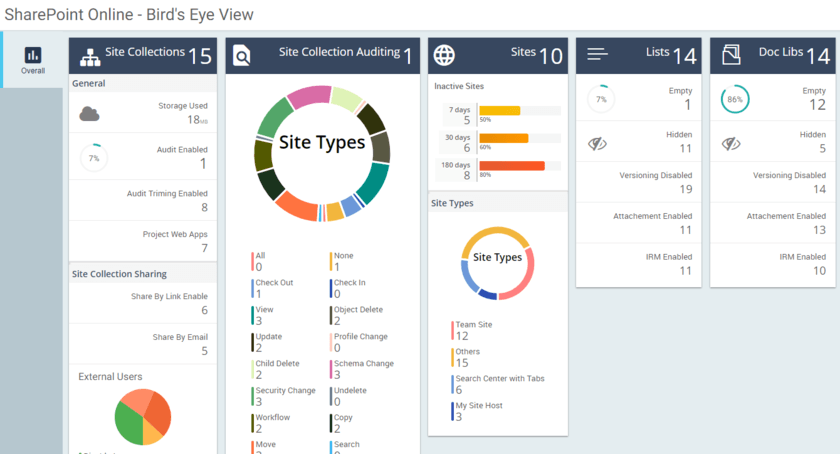Click the Doc Libs header icon
The width and height of the screenshot is (840, 454).
click(x=731, y=55)
